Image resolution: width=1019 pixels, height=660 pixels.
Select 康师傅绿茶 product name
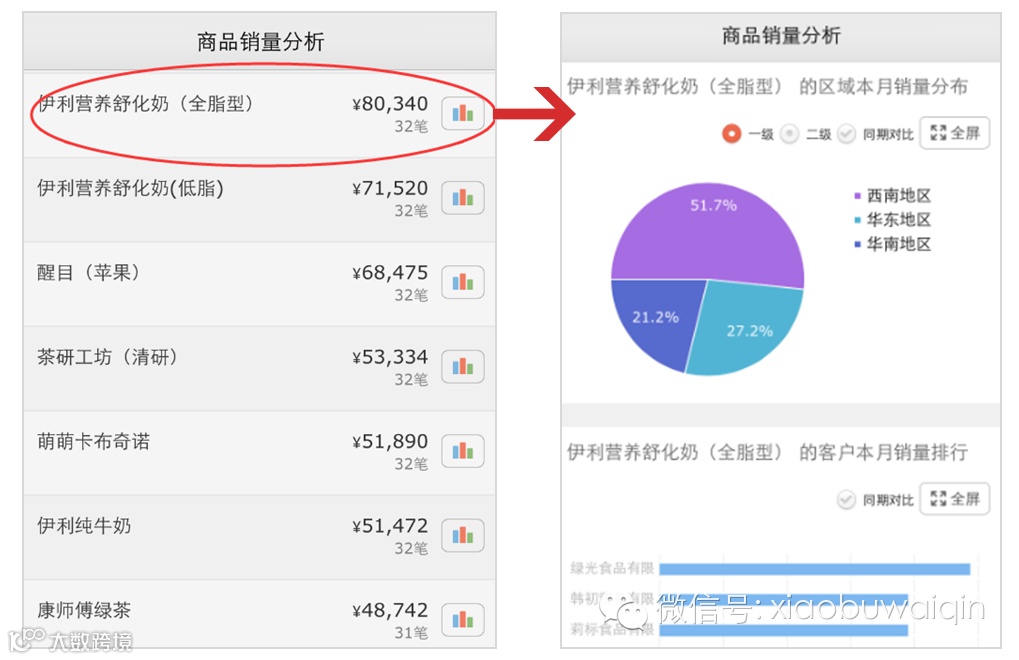tap(84, 610)
